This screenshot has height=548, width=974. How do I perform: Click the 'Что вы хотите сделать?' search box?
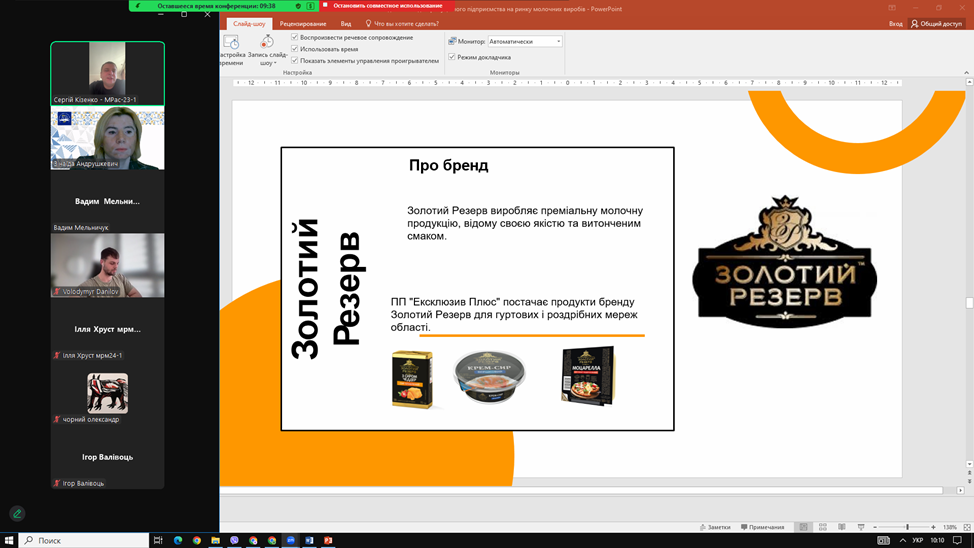click(402, 24)
